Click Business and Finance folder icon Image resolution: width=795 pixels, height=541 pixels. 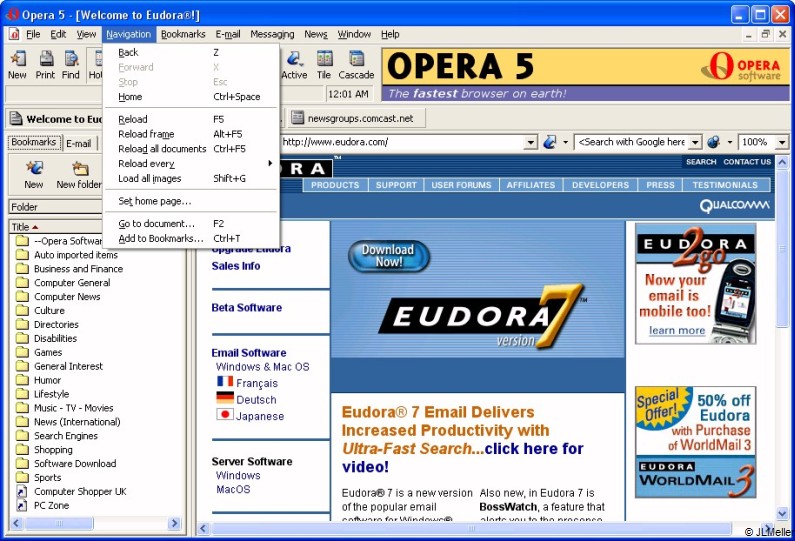[x=22, y=269]
